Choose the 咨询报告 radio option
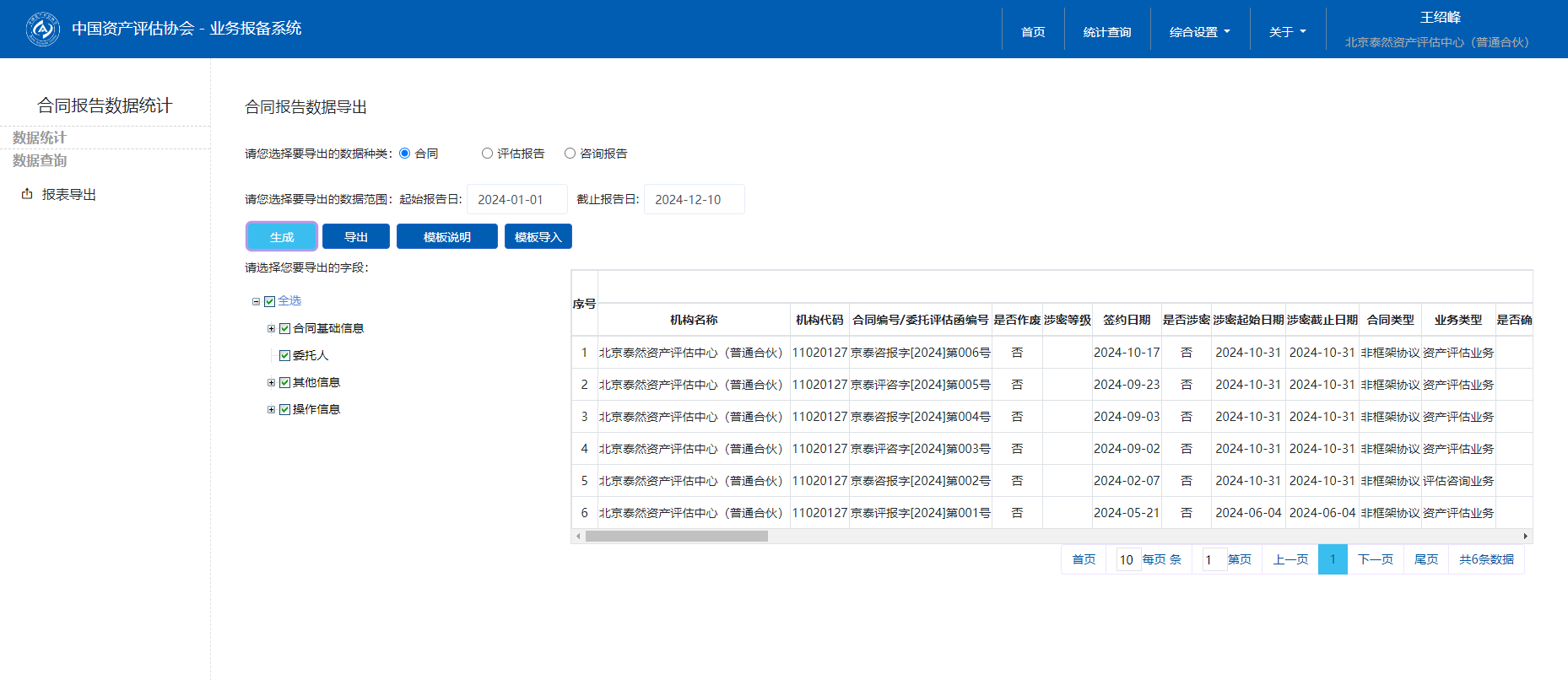1568x680 pixels. [x=570, y=154]
